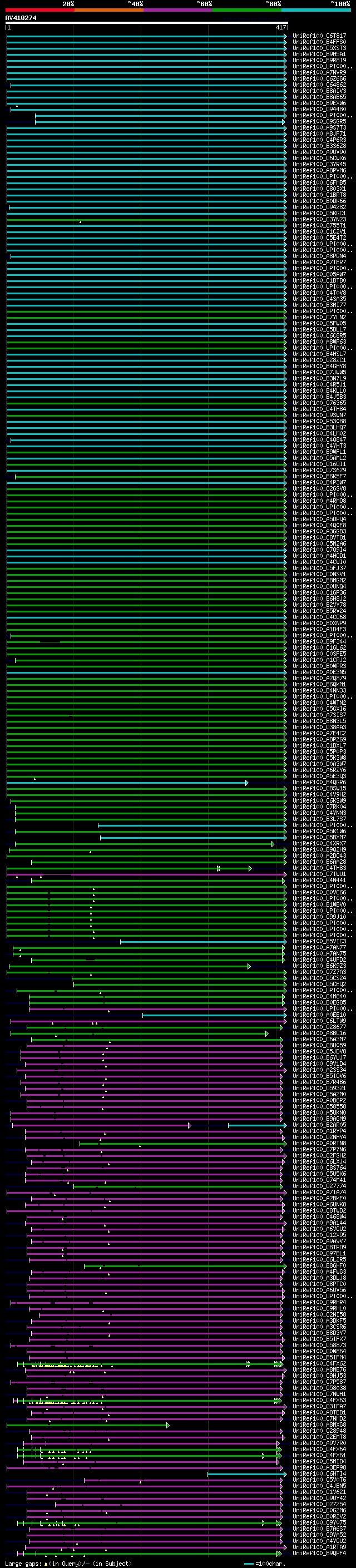The width and height of the screenshot is (356, 1568).
Task: Open entry UniRef100_B1WBV0
Action: tap(319, 904)
